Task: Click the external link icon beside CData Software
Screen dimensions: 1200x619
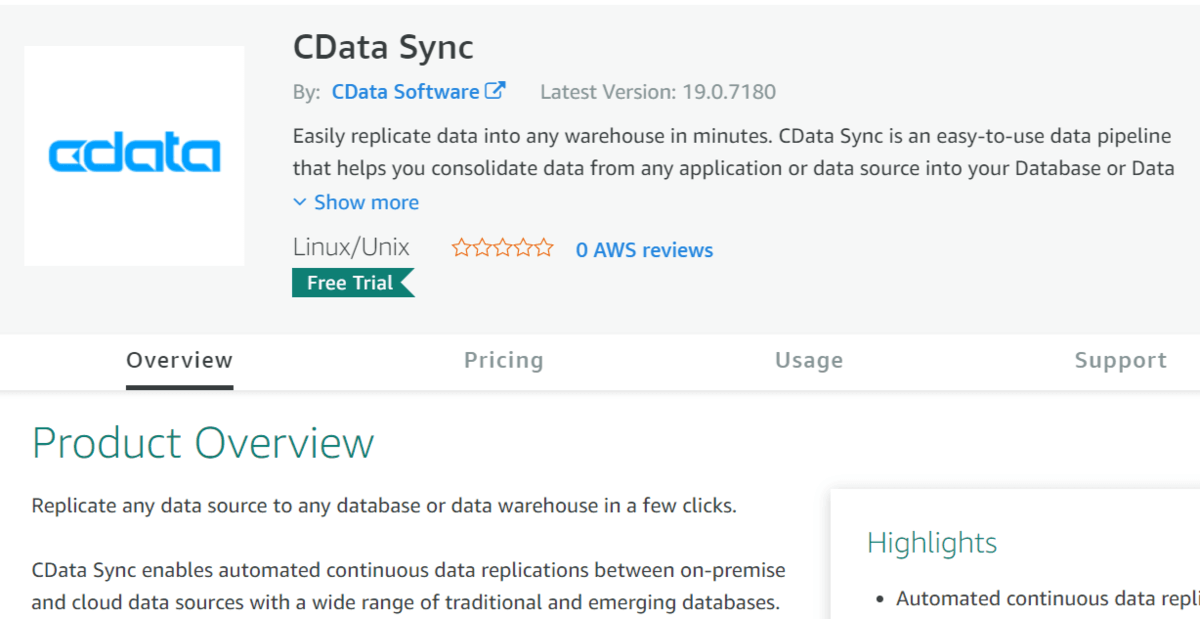Action: tap(495, 91)
